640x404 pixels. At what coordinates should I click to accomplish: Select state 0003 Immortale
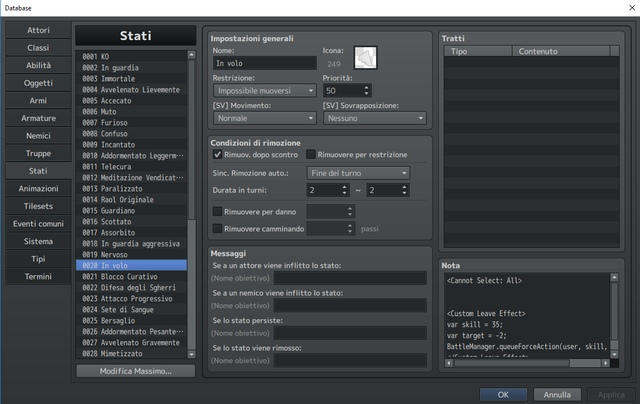131,78
